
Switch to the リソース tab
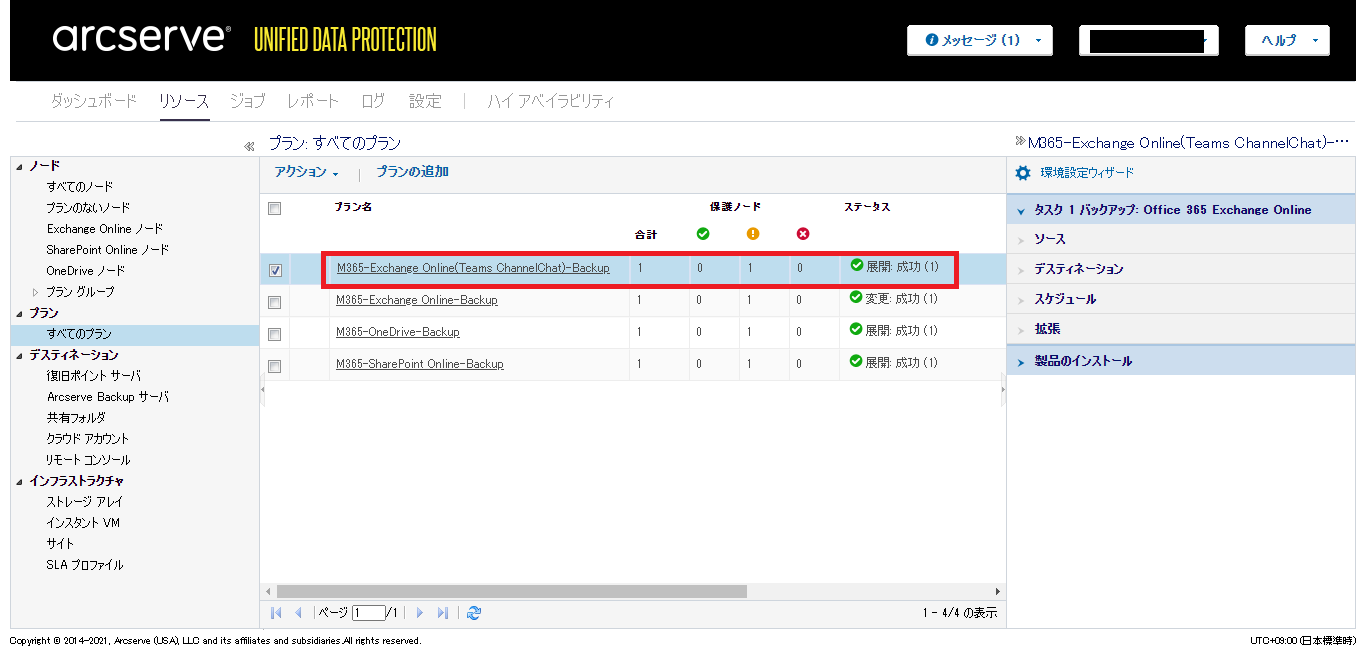(184, 101)
